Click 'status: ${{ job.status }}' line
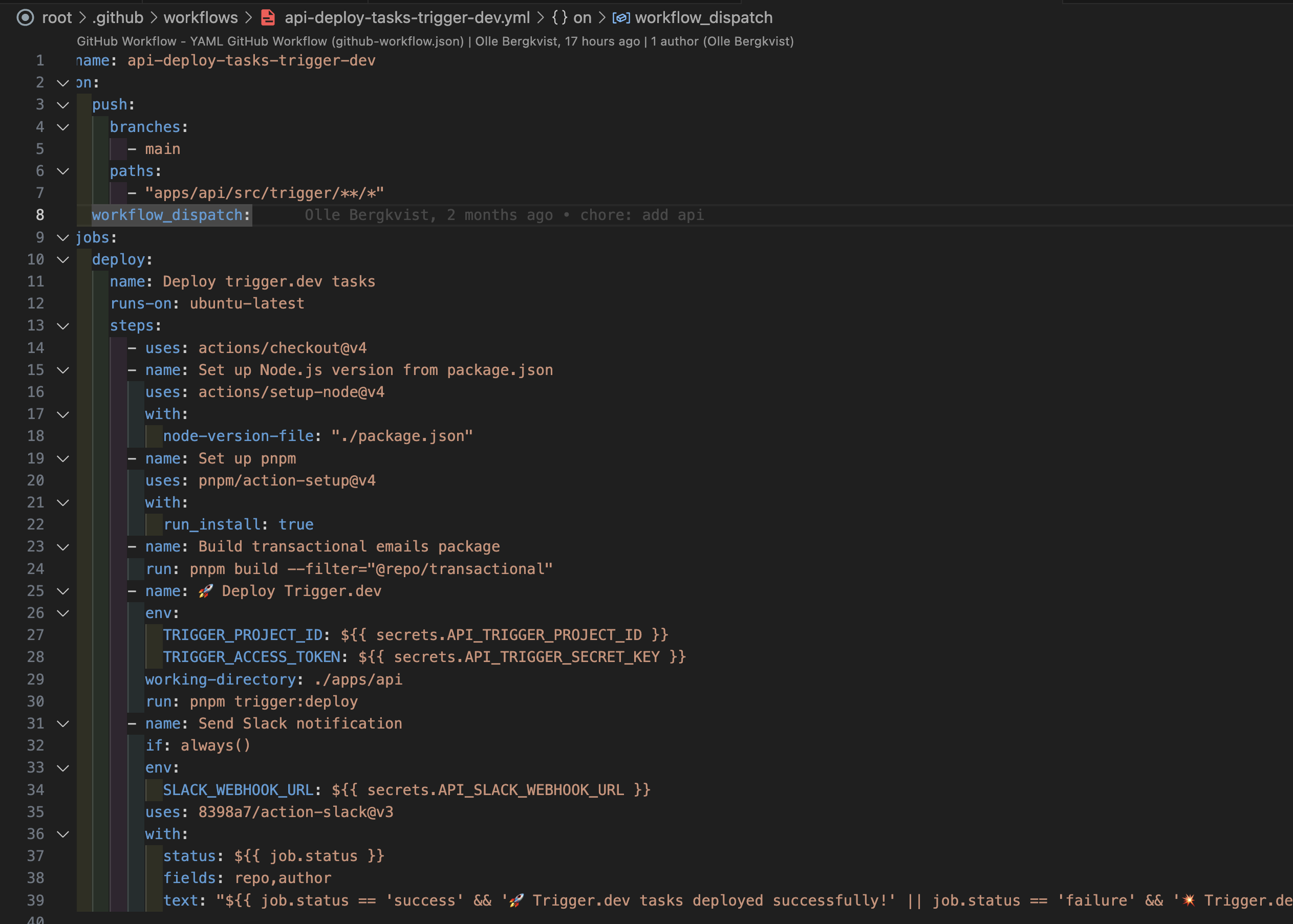 tap(273, 856)
